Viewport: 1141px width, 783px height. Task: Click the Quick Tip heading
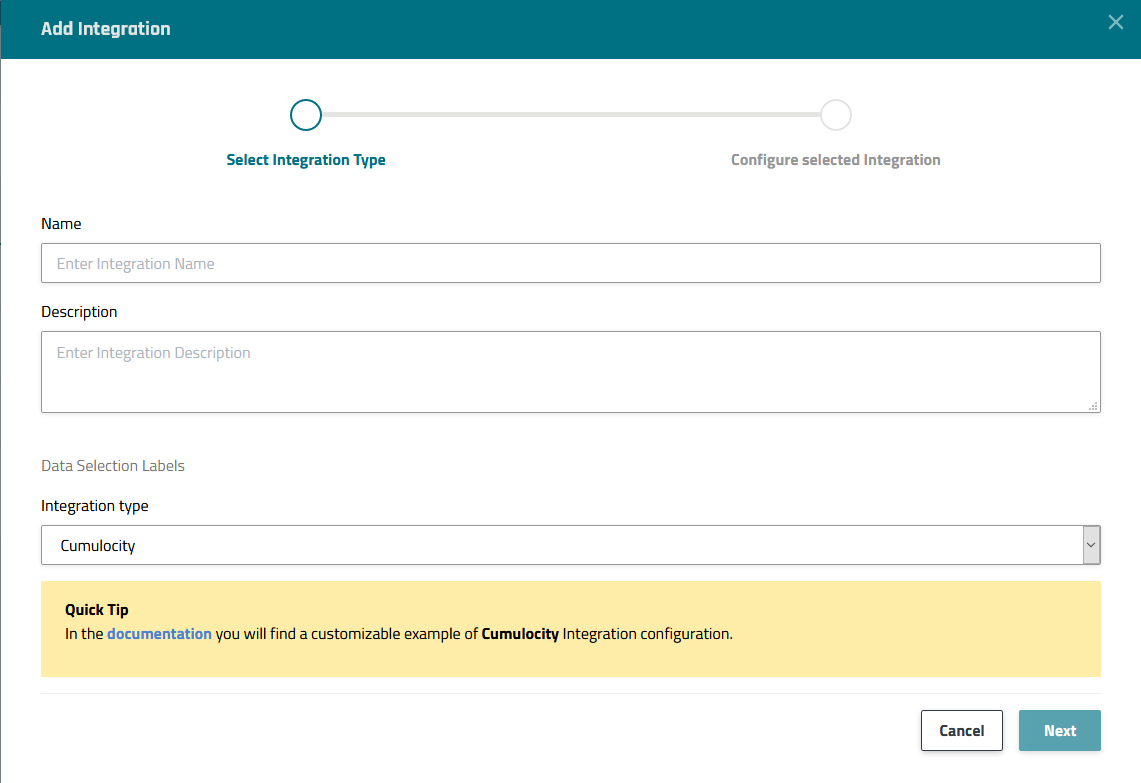(x=97, y=610)
